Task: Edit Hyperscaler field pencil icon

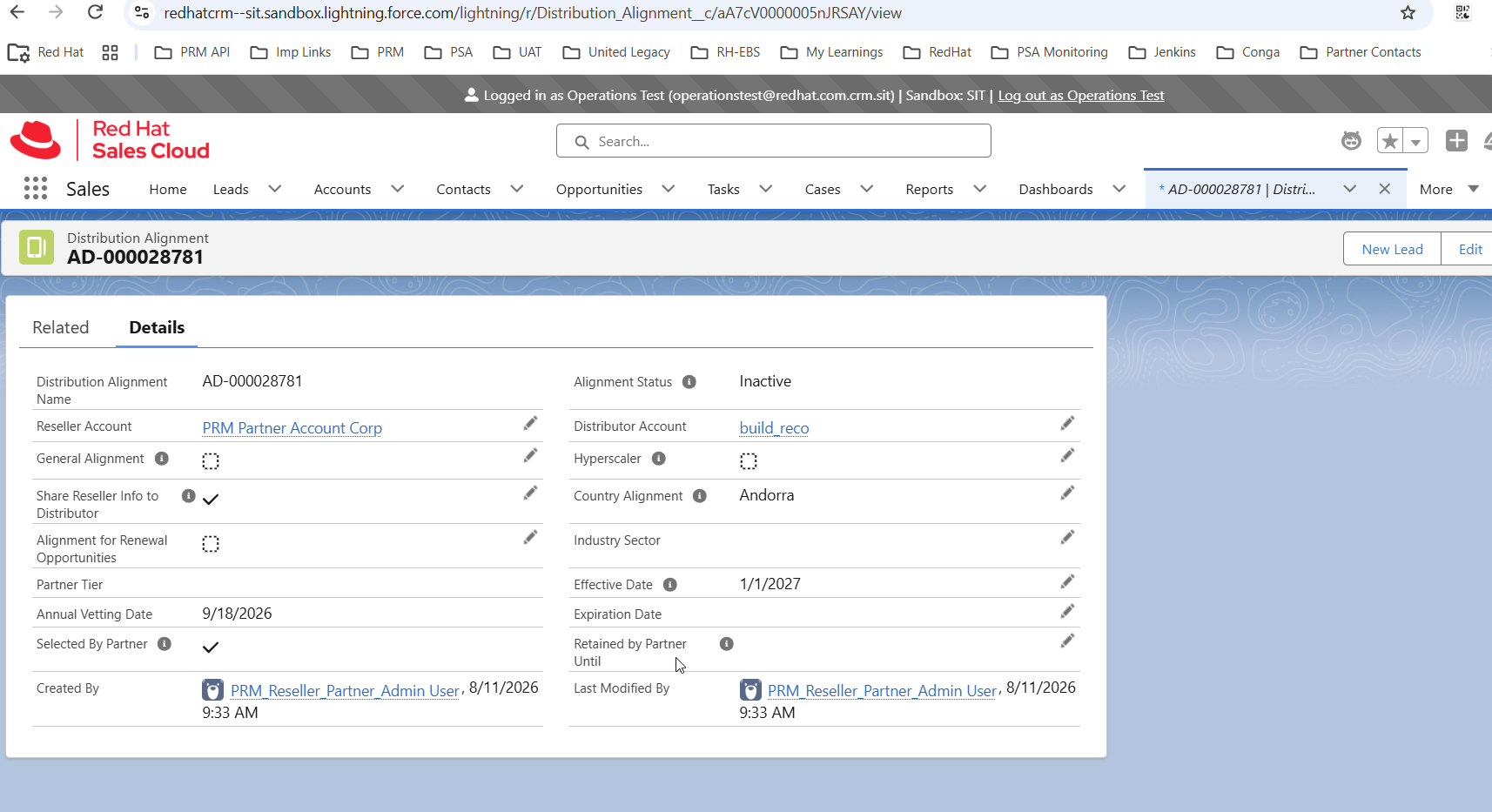Action: [1067, 456]
